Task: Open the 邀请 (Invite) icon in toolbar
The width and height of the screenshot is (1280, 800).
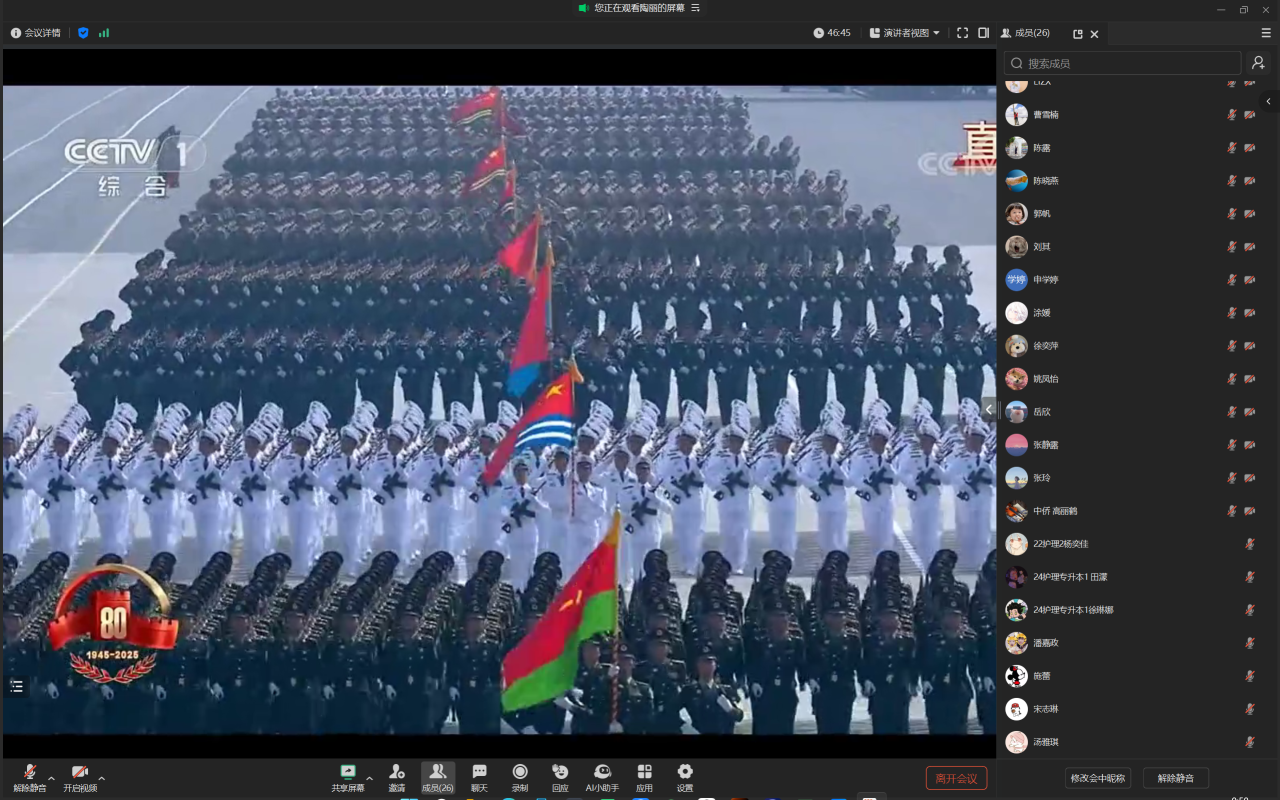Action: pos(397,777)
